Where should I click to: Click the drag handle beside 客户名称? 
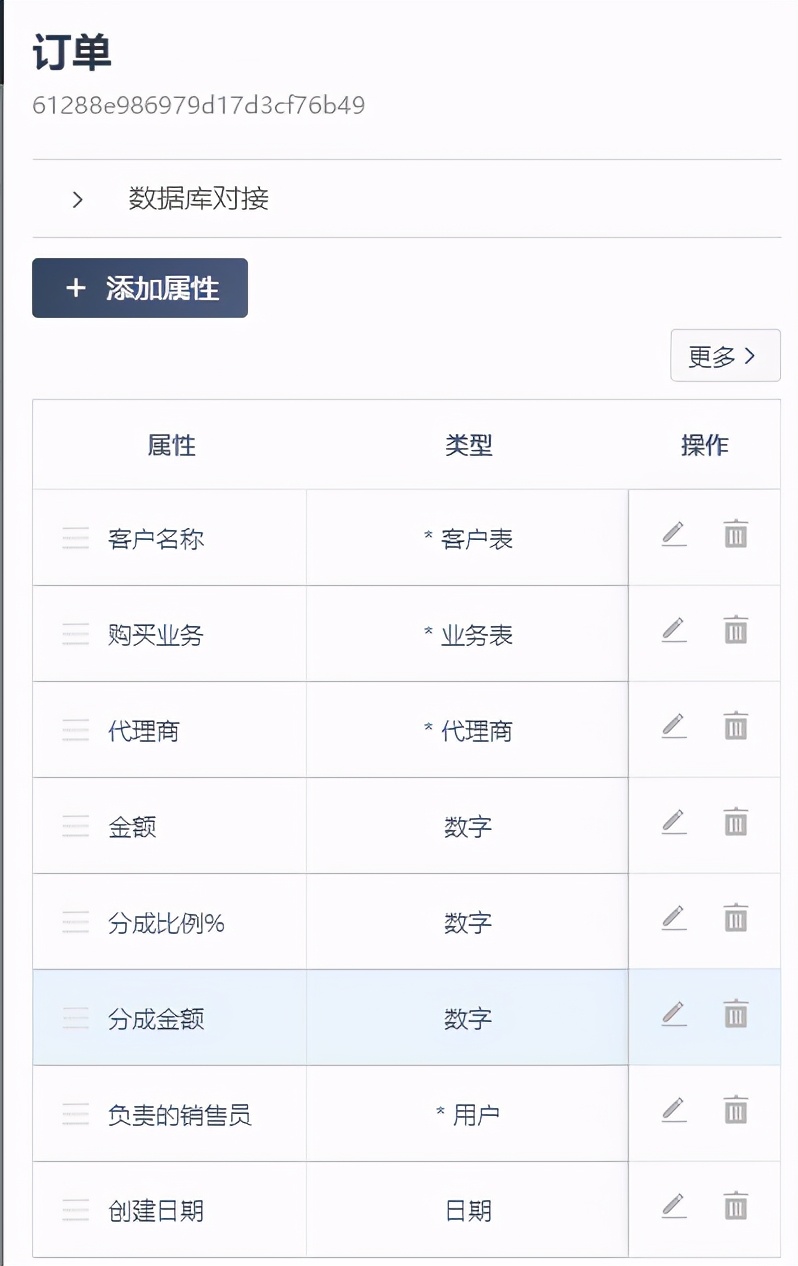click(x=75, y=538)
